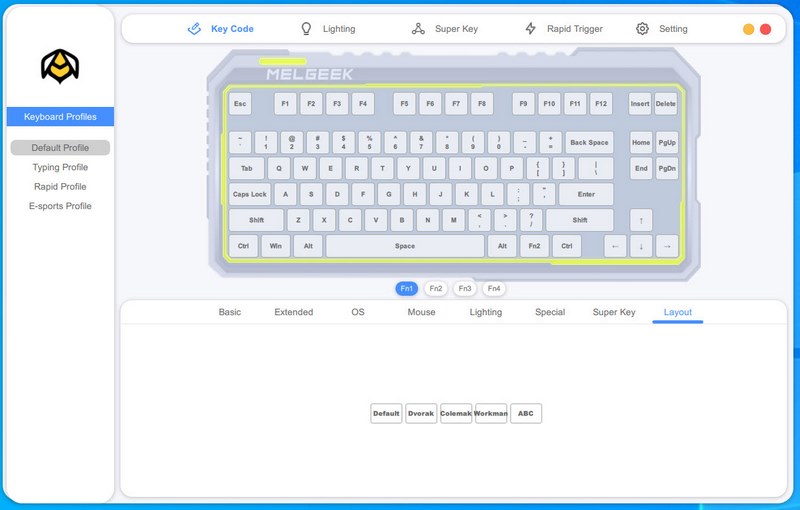
Task: Click the Lighting bulb icon
Action: coord(306,29)
